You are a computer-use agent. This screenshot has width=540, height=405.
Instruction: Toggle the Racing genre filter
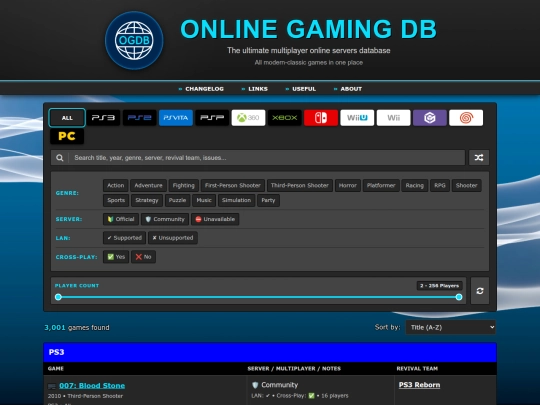coord(415,185)
